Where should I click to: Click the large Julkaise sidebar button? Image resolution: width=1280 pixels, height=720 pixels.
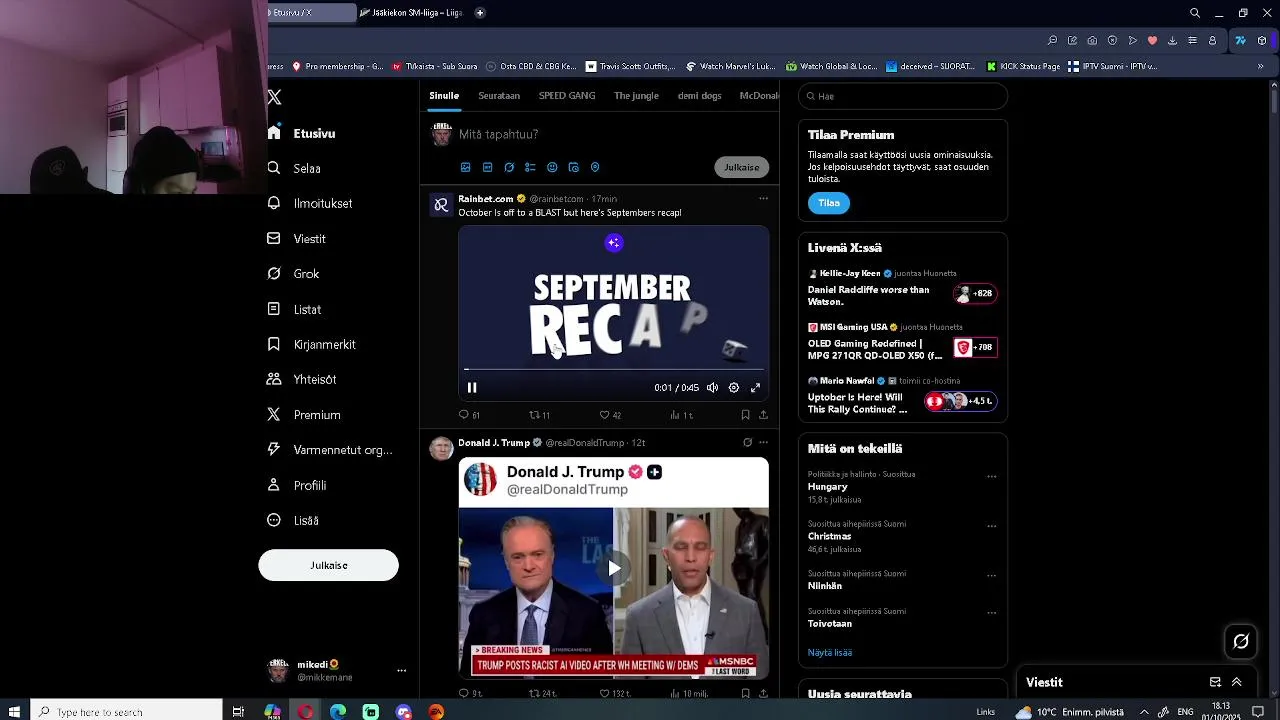click(x=328, y=565)
